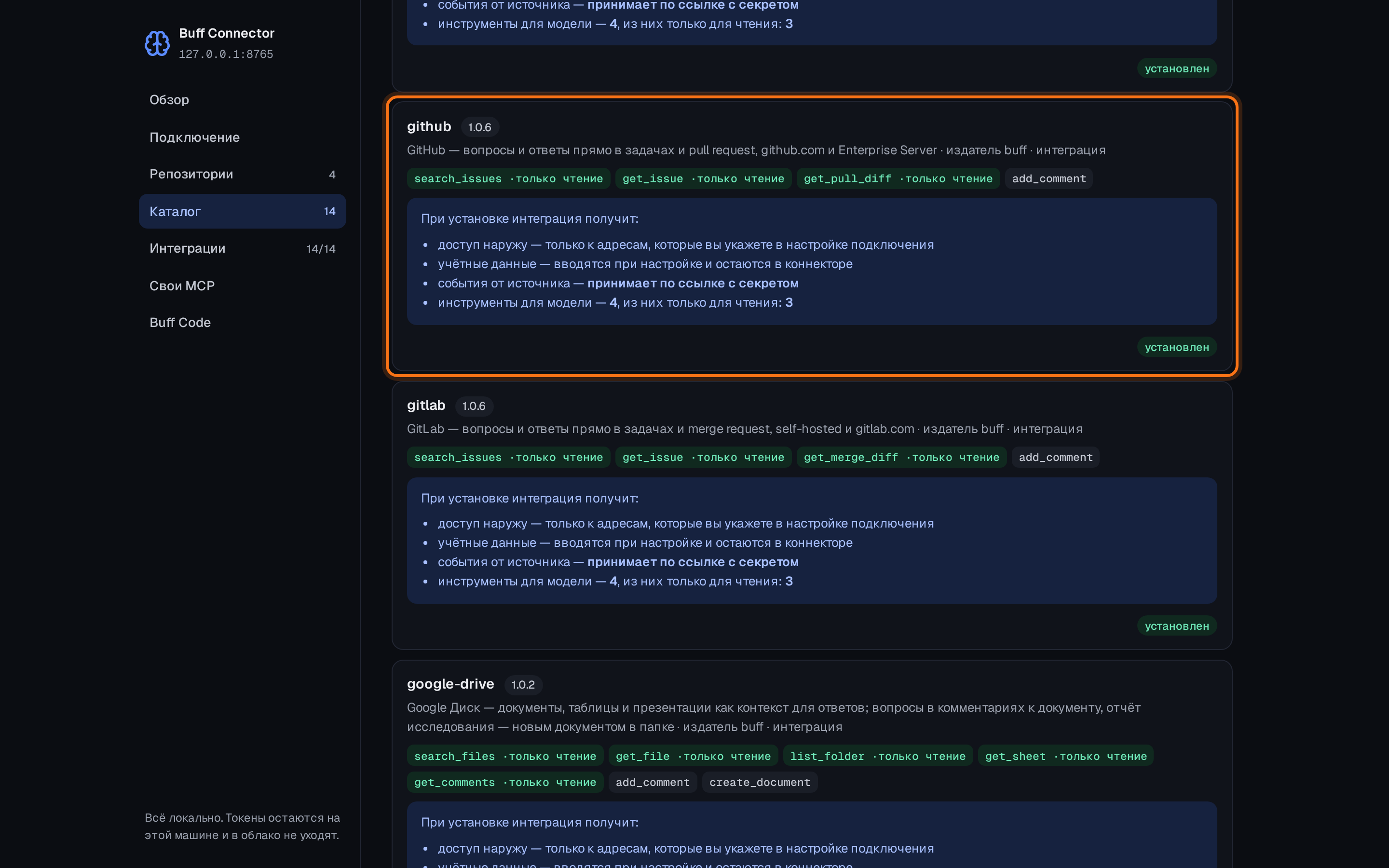This screenshot has height=868, width=1389.
Task: Click the get_sheet tool tag
Action: (x=1065, y=756)
